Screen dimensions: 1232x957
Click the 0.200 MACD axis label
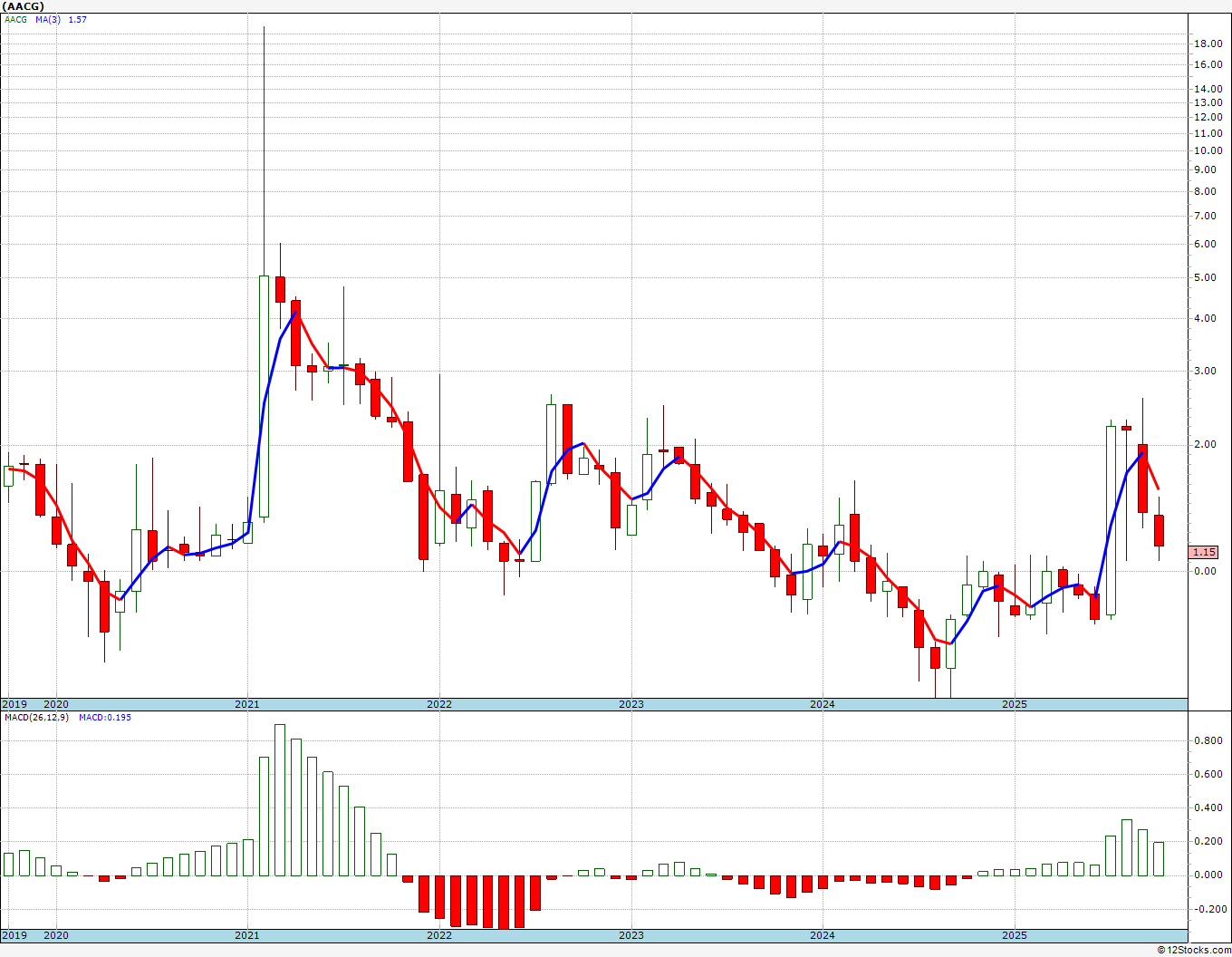1207,841
